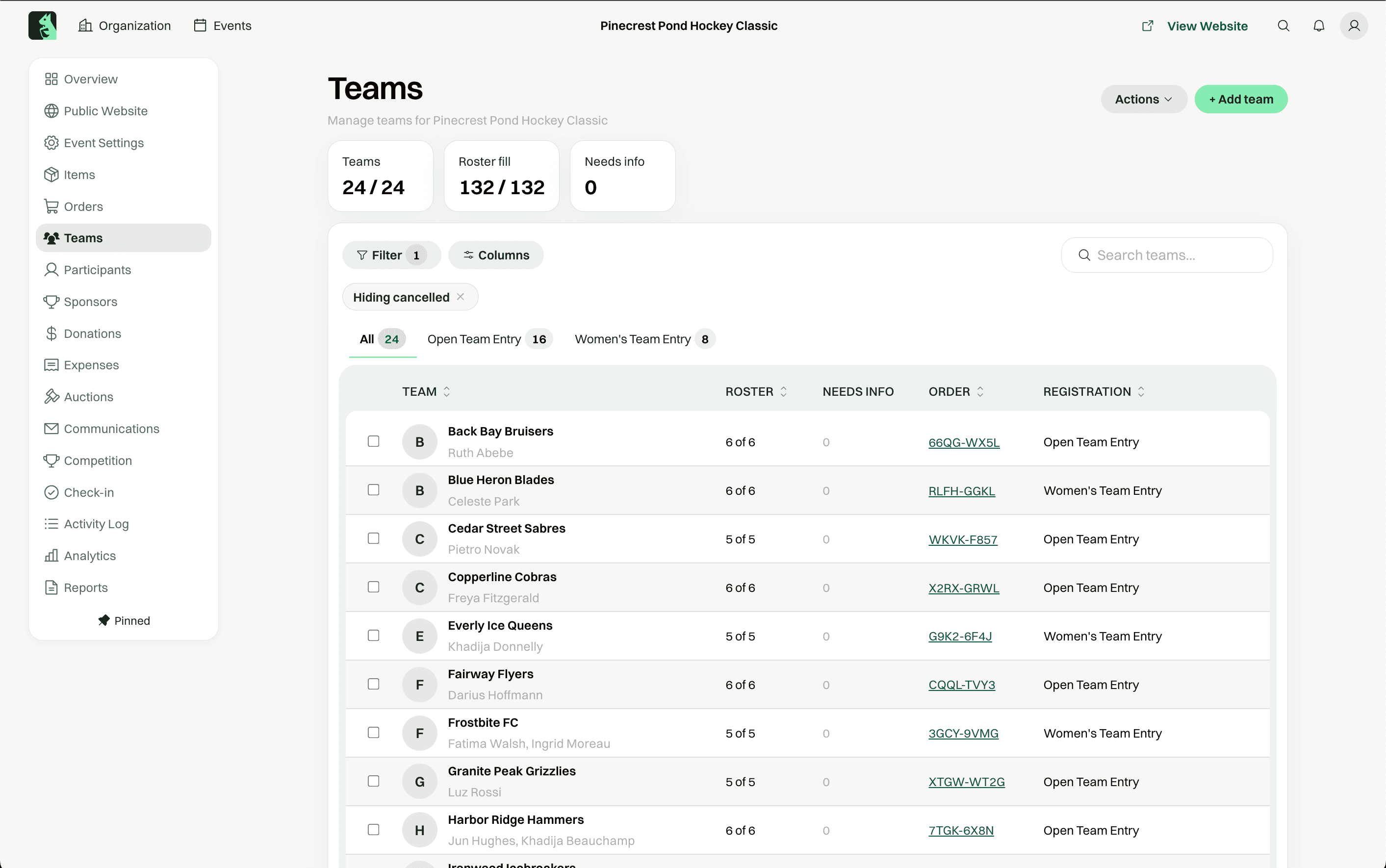This screenshot has width=1386, height=868.
Task: Click the Donations dollar icon
Action: point(51,333)
